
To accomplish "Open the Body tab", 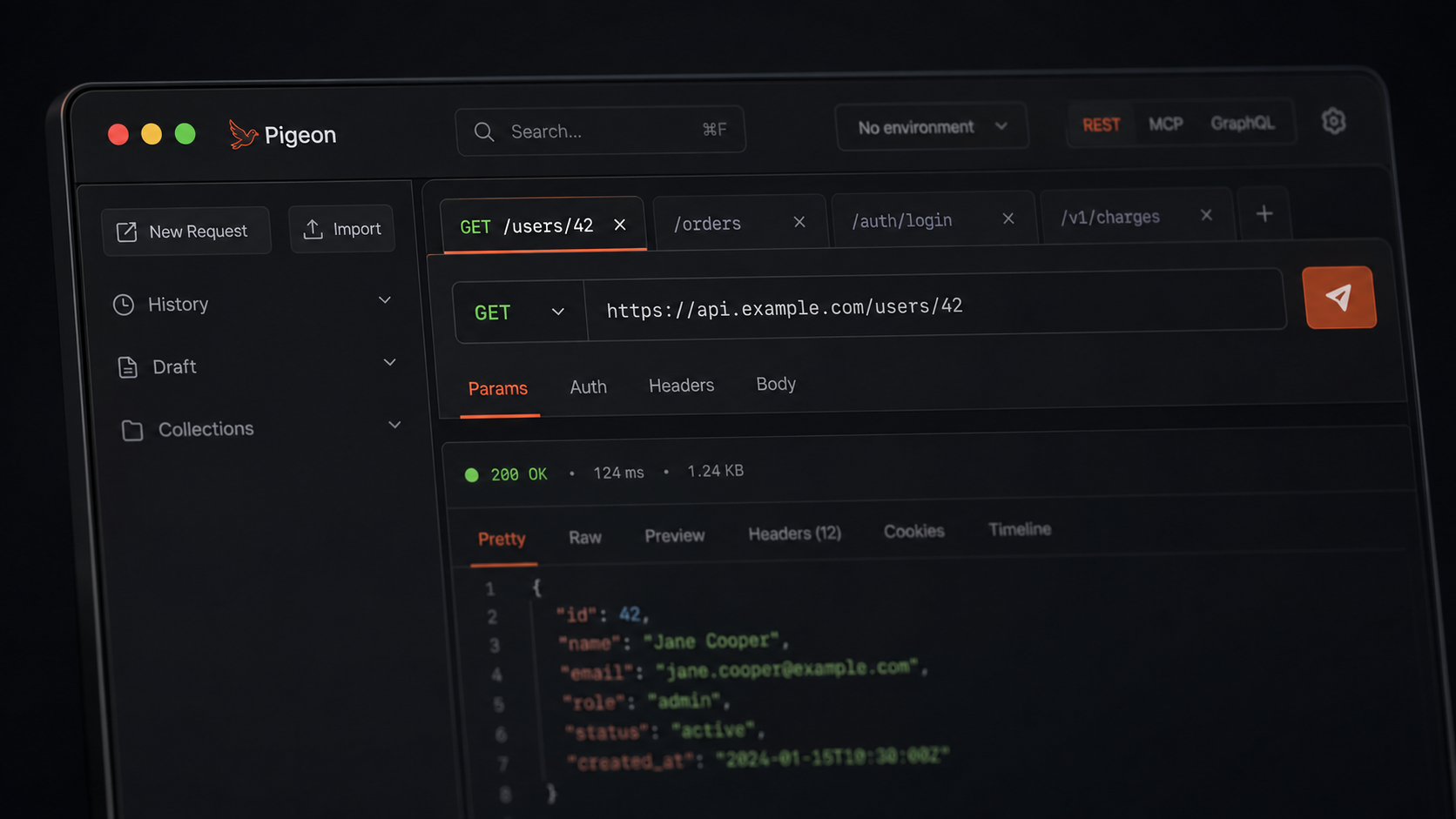I will pos(776,384).
